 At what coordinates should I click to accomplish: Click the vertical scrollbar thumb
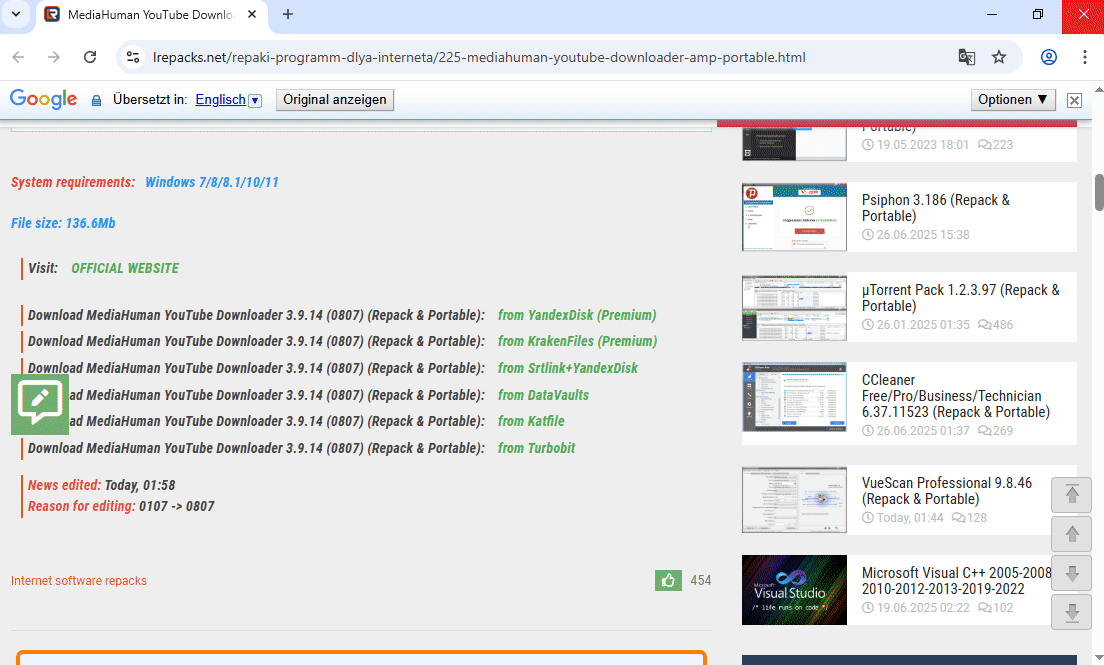1099,192
